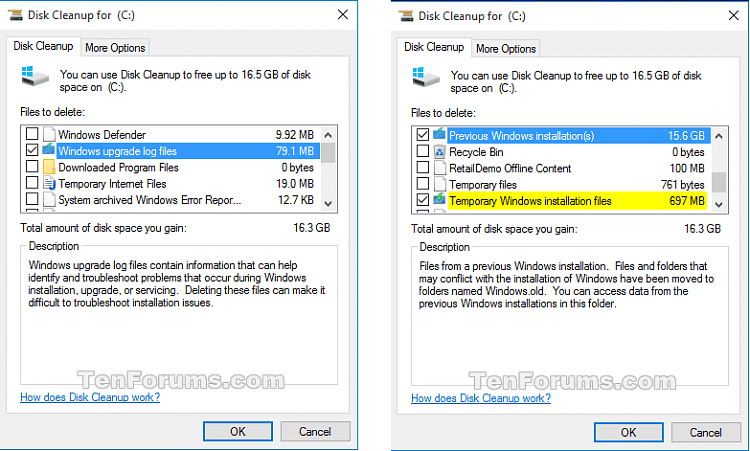750x451 pixels.
Task: Select the Temporary files row text
Action: pos(483,185)
